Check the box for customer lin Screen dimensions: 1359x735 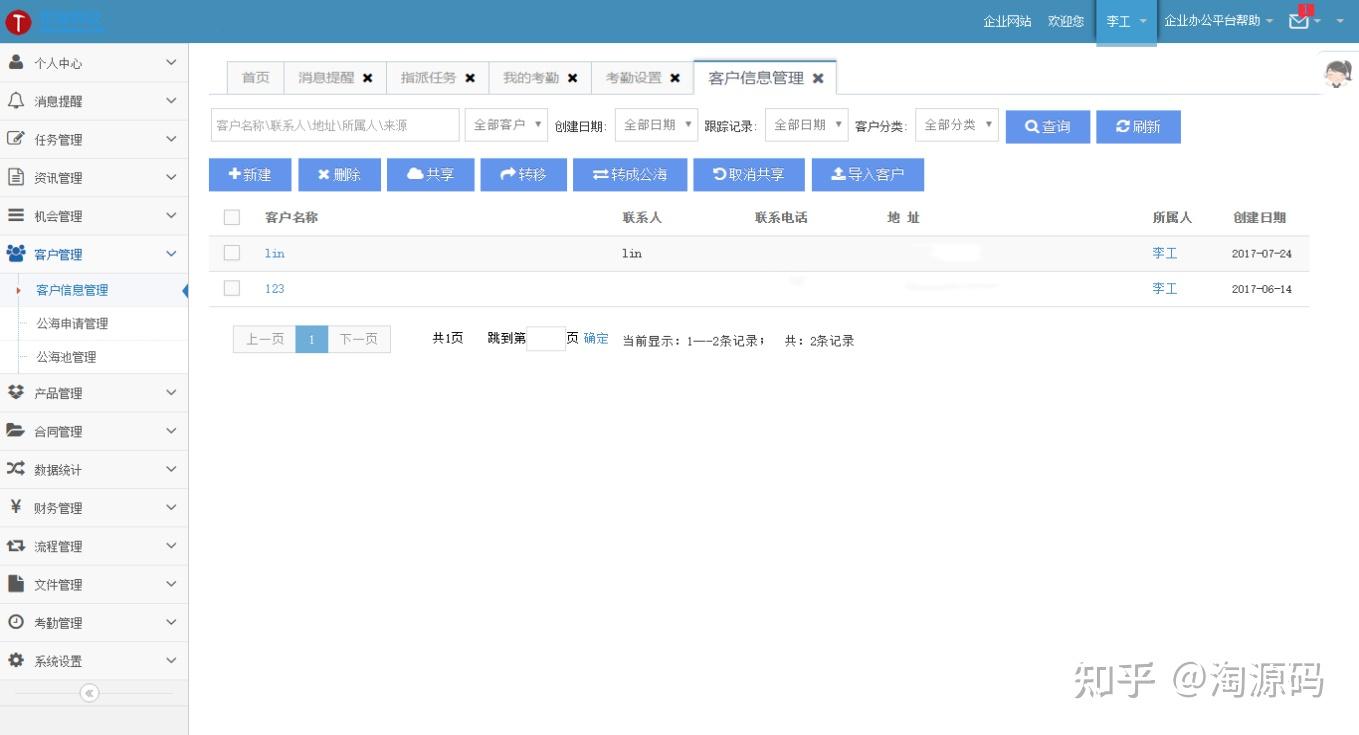pyautogui.click(x=232, y=253)
